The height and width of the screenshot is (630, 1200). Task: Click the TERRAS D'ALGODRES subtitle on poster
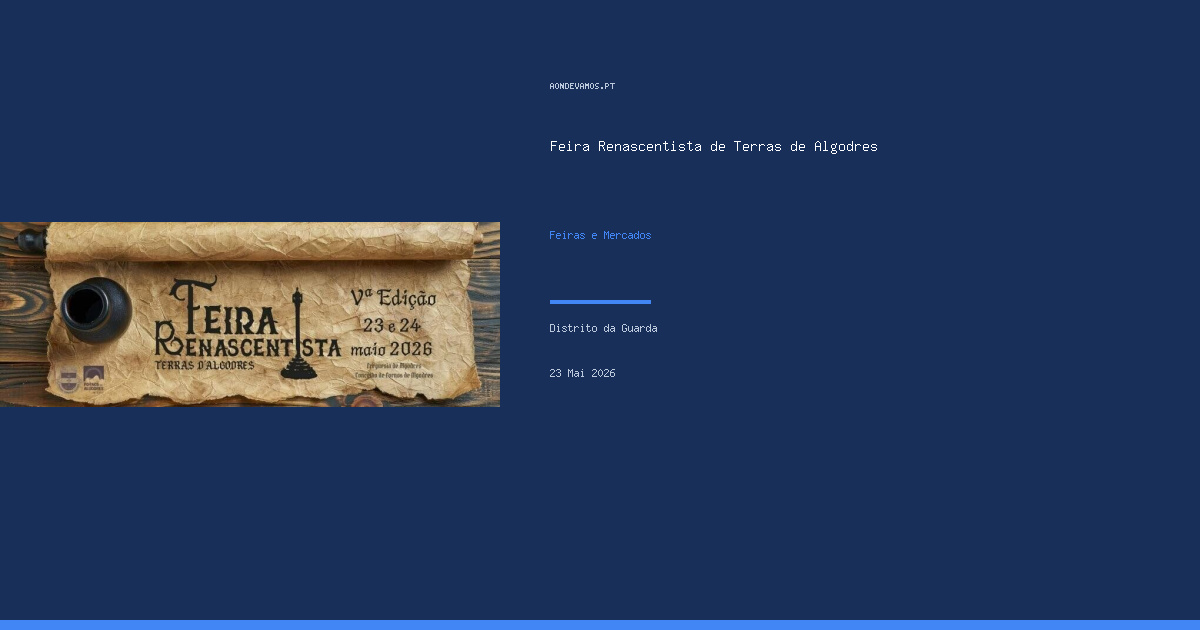(x=204, y=365)
